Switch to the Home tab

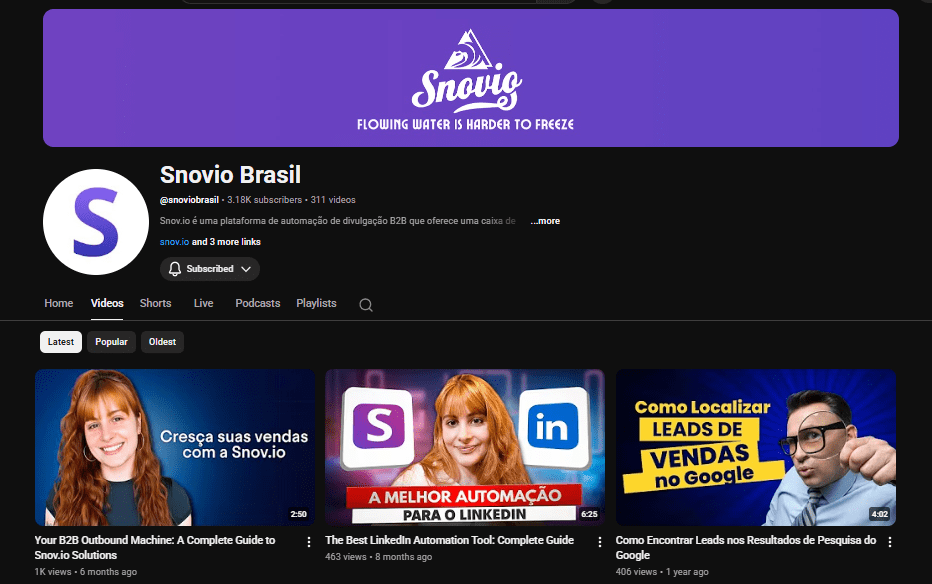click(x=58, y=303)
